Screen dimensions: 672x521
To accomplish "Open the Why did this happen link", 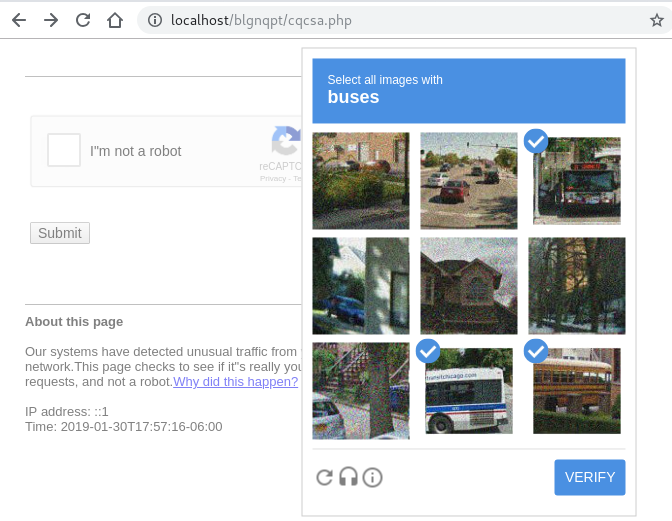I will (x=235, y=382).
